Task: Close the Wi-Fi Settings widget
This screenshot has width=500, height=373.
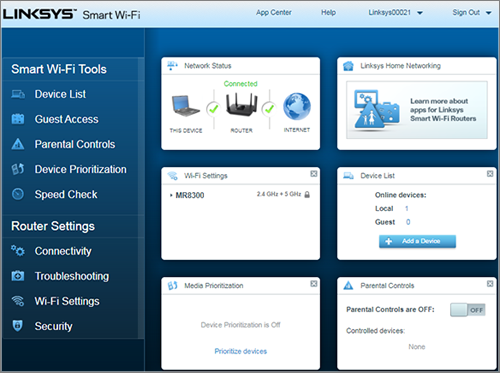Action: coord(314,174)
